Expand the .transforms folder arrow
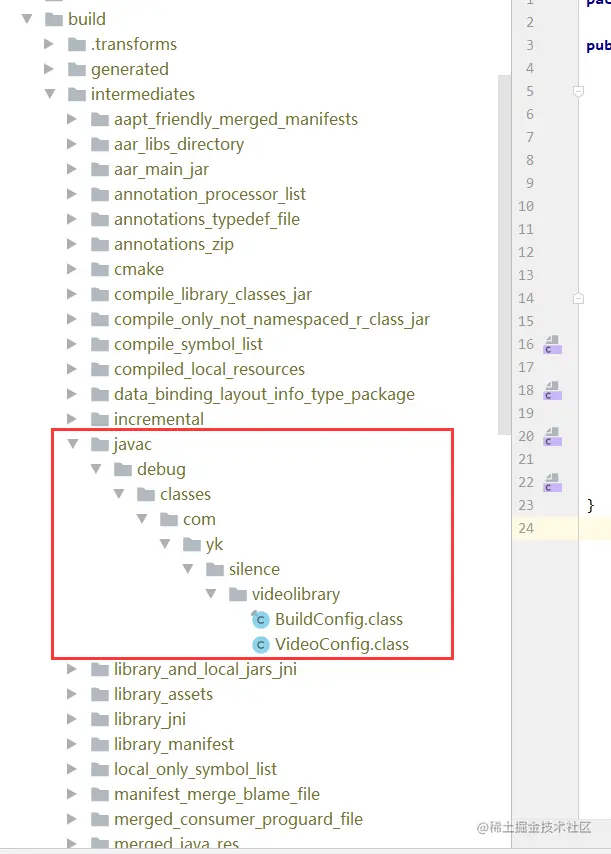The height and width of the screenshot is (854, 611). [x=49, y=44]
